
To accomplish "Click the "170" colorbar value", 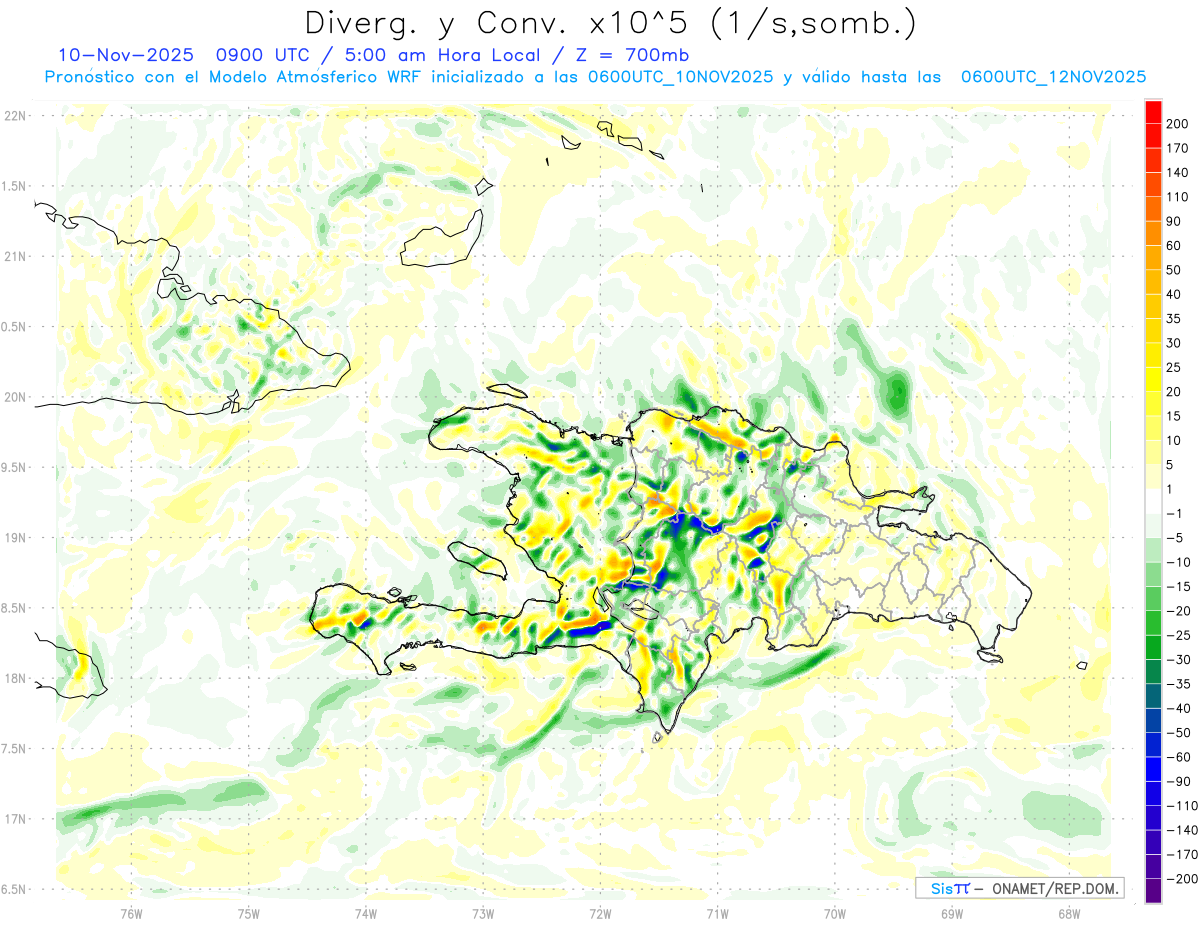I will pyautogui.click(x=1177, y=148).
